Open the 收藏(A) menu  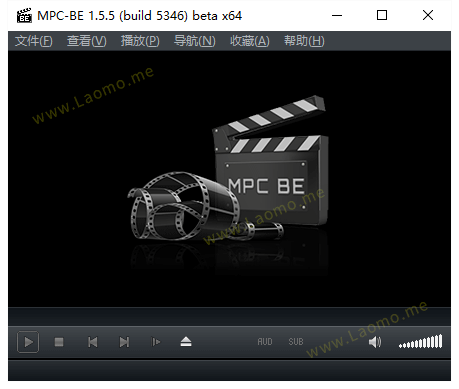pyautogui.click(x=250, y=41)
